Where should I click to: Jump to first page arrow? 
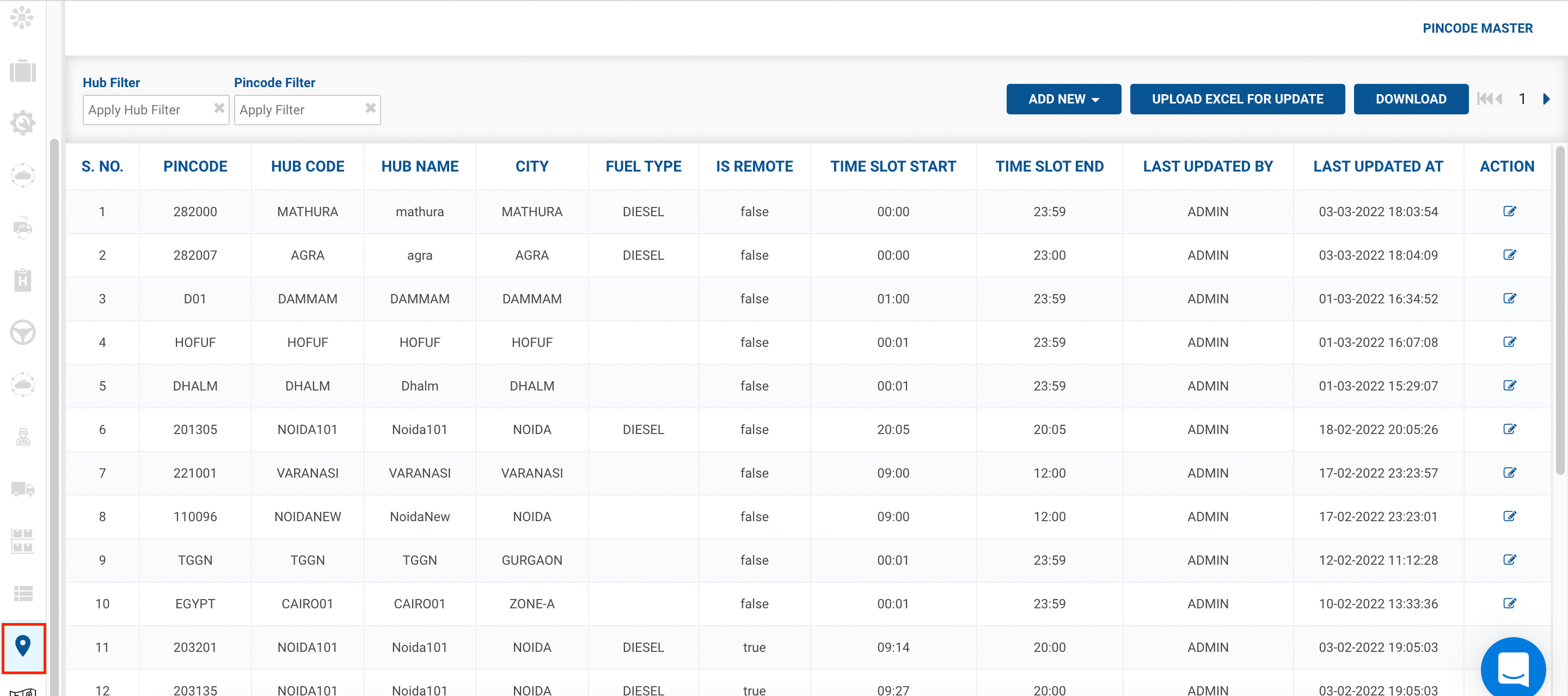click(1484, 99)
